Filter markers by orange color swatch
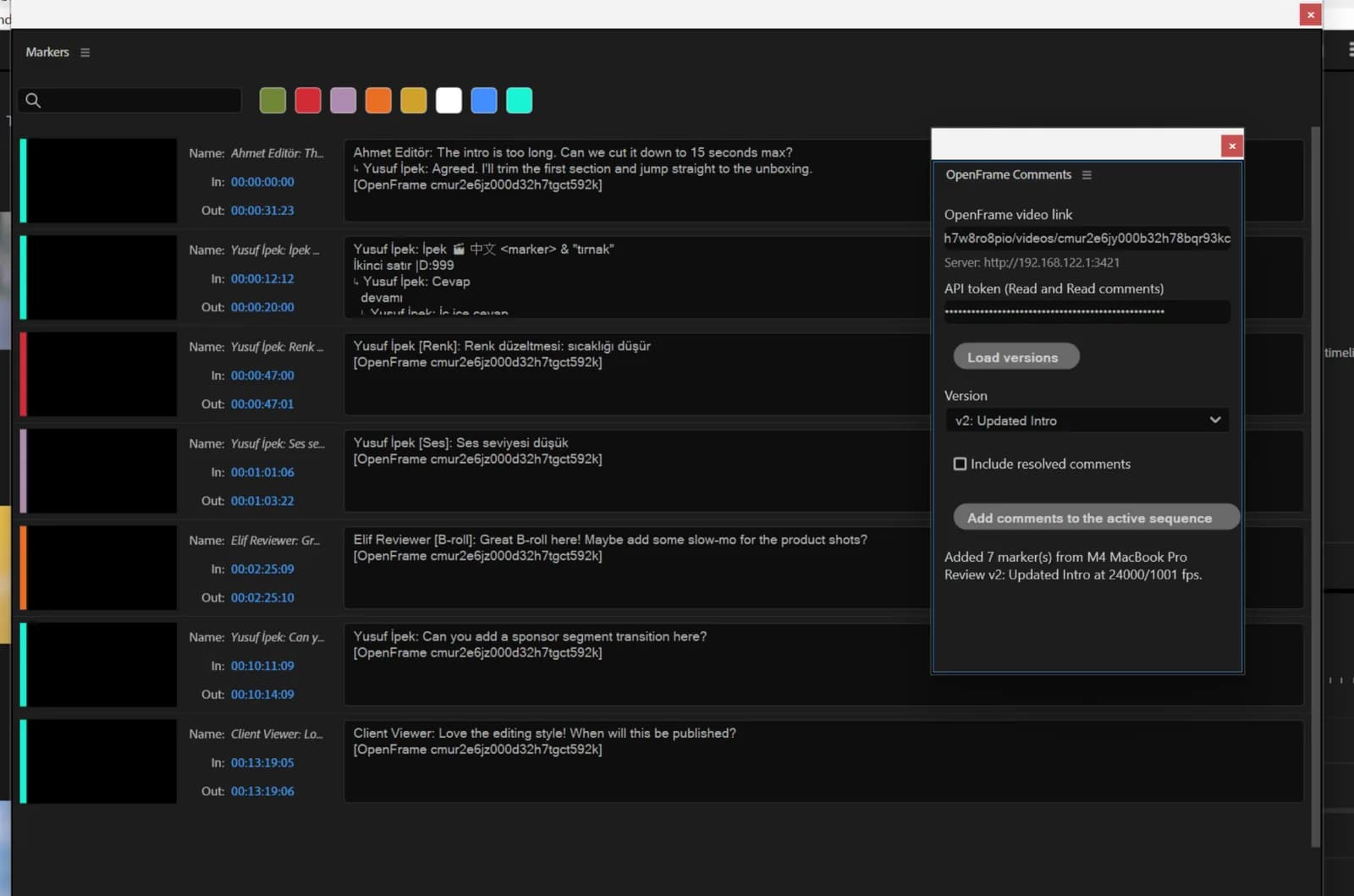This screenshot has height=896, width=1354. point(378,101)
